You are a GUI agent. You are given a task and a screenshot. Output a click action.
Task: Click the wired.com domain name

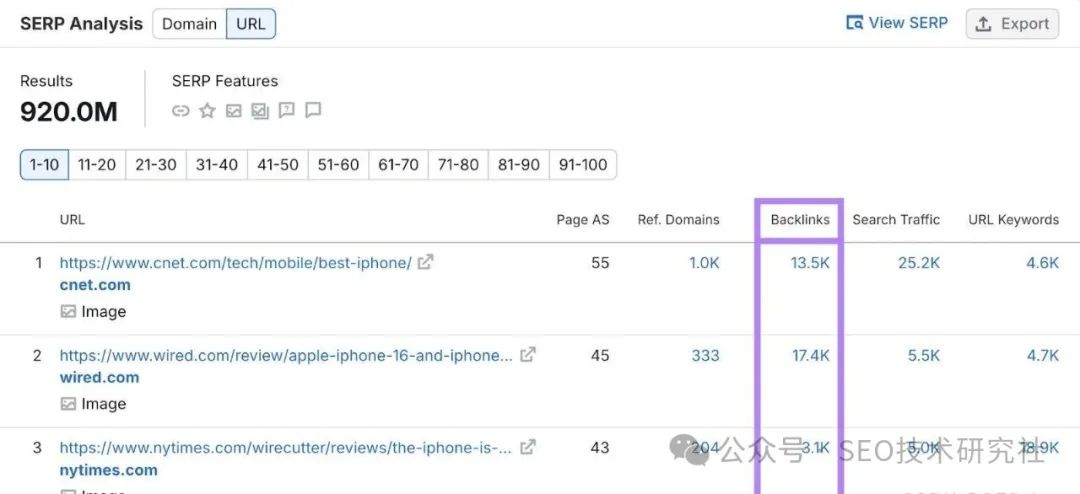99,378
